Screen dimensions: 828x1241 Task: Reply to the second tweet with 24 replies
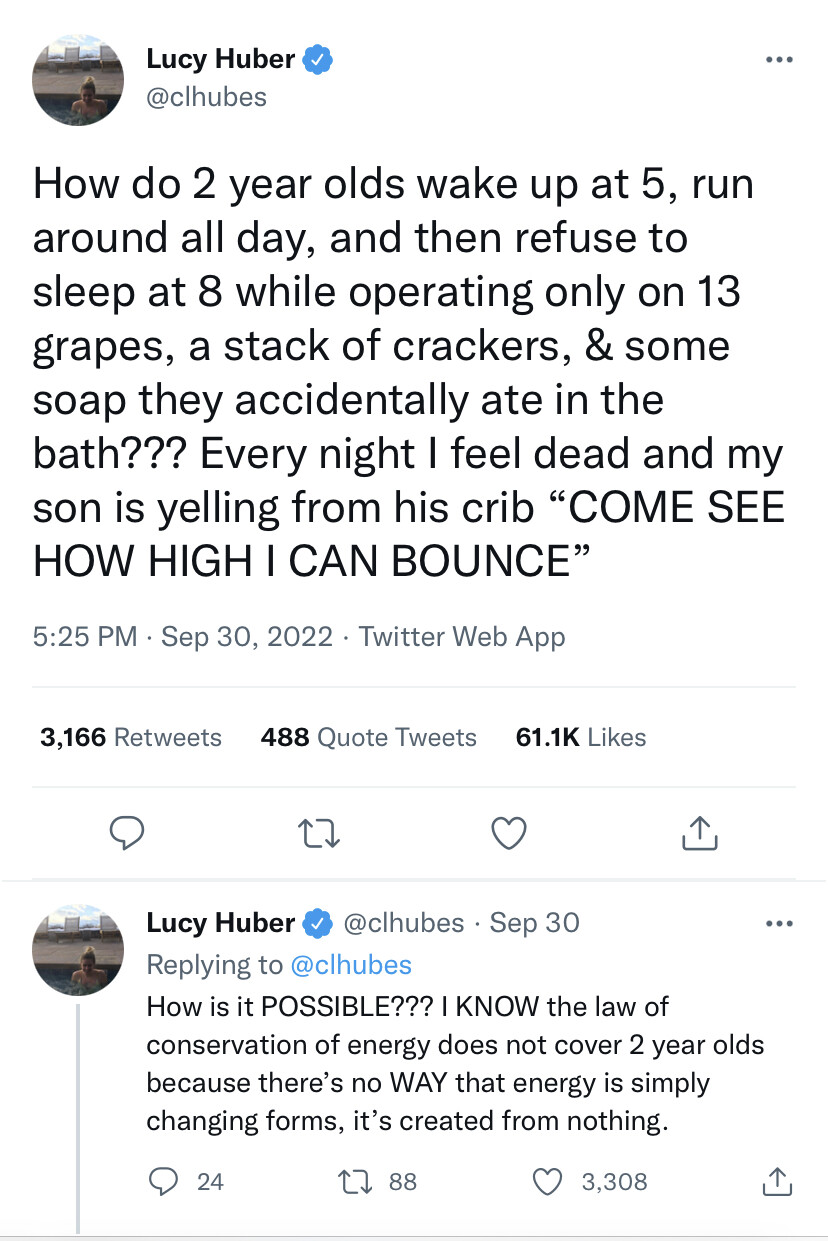click(162, 1181)
